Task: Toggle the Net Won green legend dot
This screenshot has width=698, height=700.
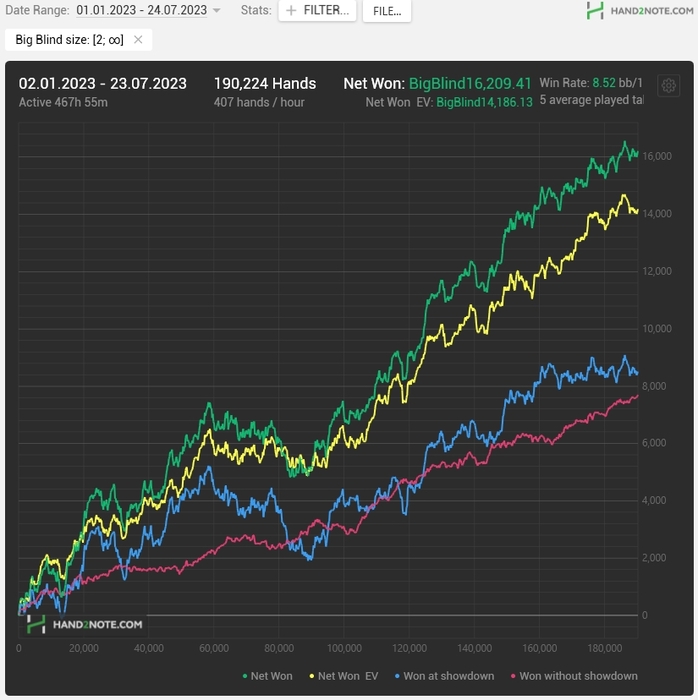Action: click(245, 676)
